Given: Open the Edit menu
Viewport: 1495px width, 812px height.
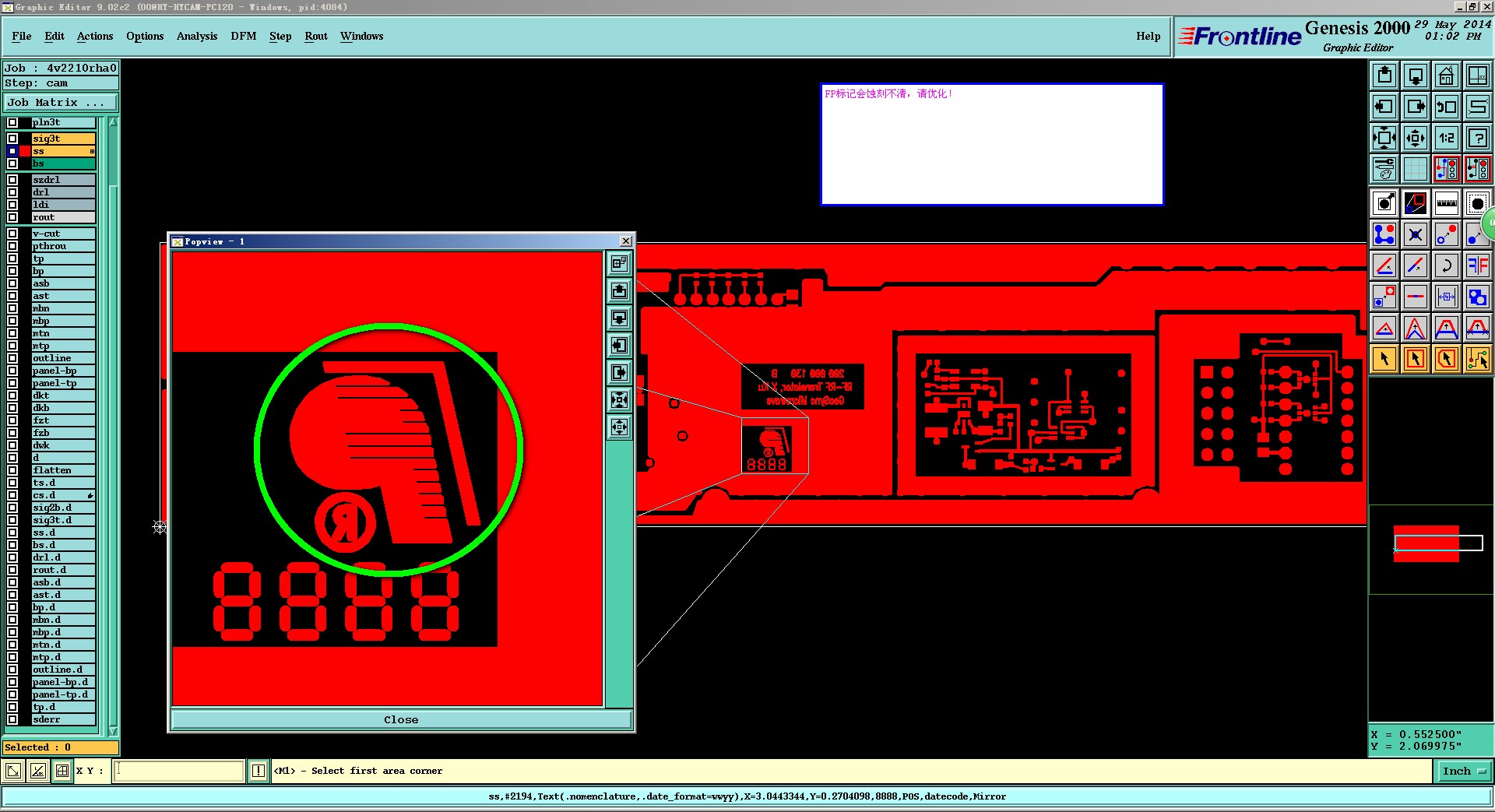Looking at the screenshot, I should 55,36.
